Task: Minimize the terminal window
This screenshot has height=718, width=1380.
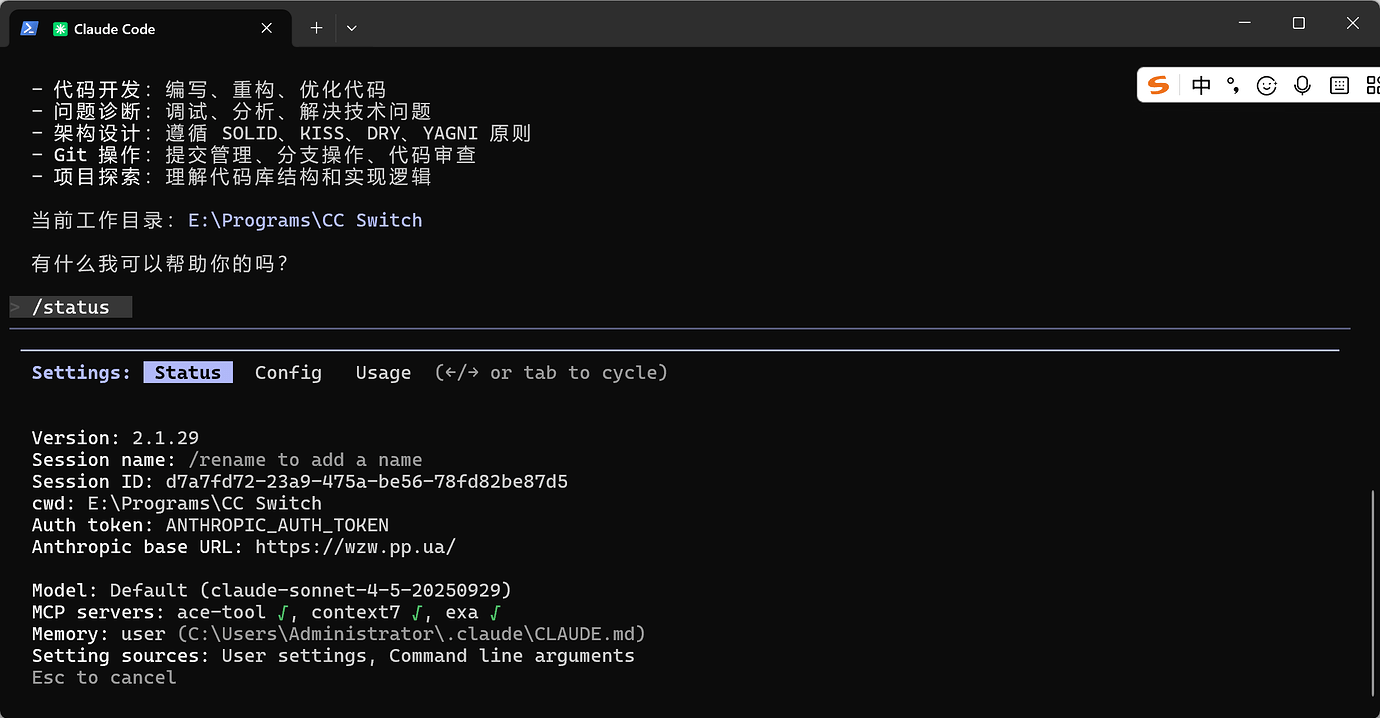Action: tap(1244, 23)
